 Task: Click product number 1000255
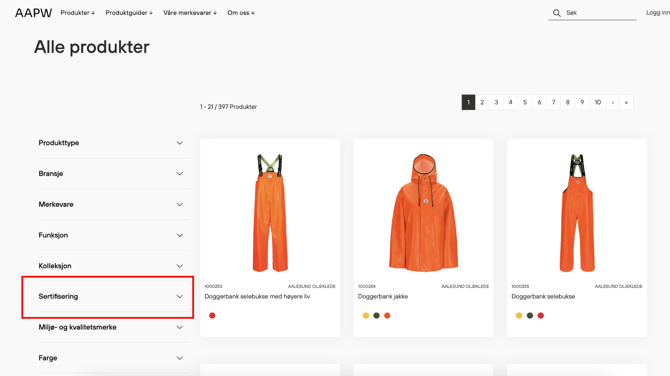pos(520,286)
